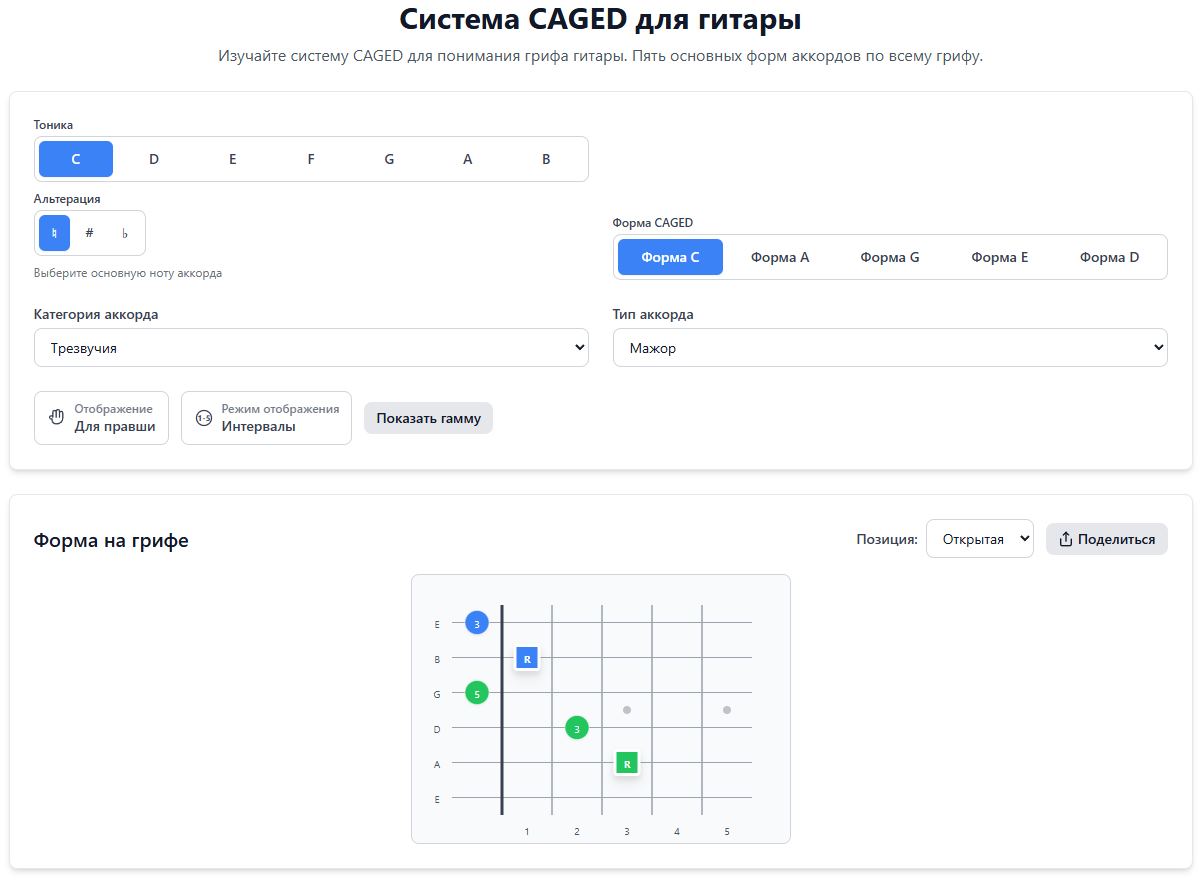Open the Тип аккорда dropdown
The width and height of the screenshot is (1203, 884).
(x=889, y=348)
